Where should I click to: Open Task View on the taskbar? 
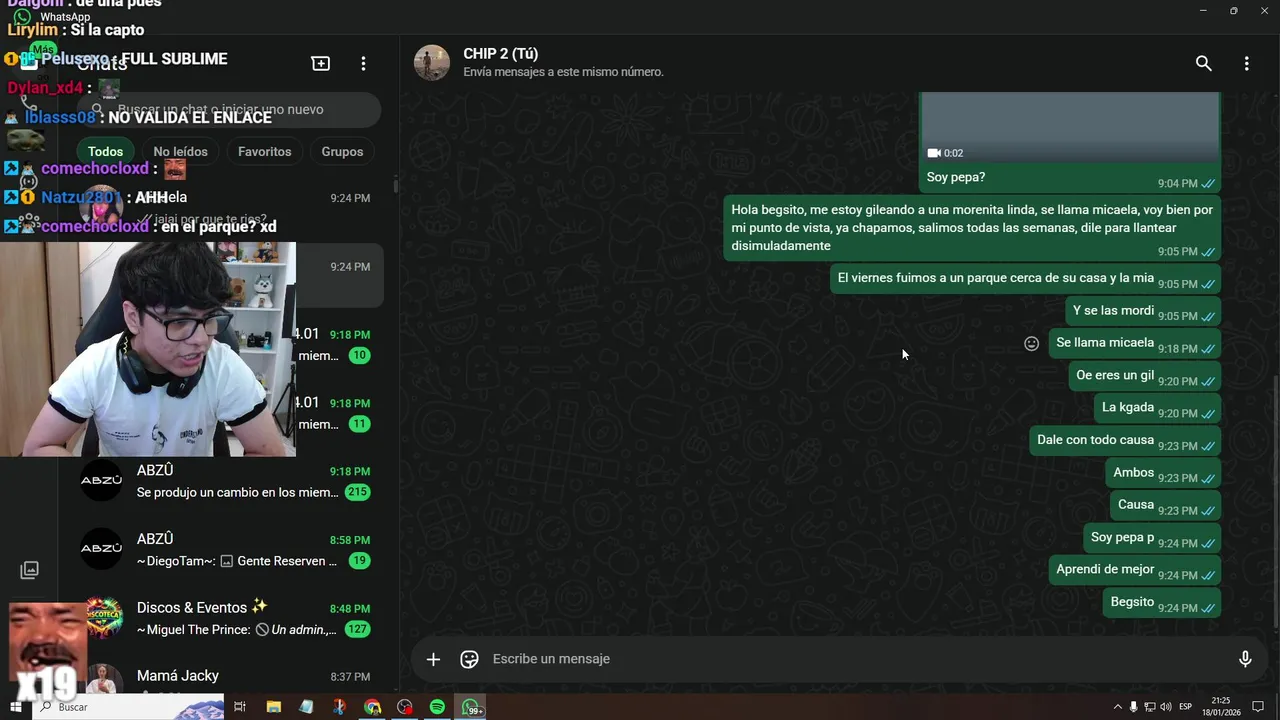point(240,707)
